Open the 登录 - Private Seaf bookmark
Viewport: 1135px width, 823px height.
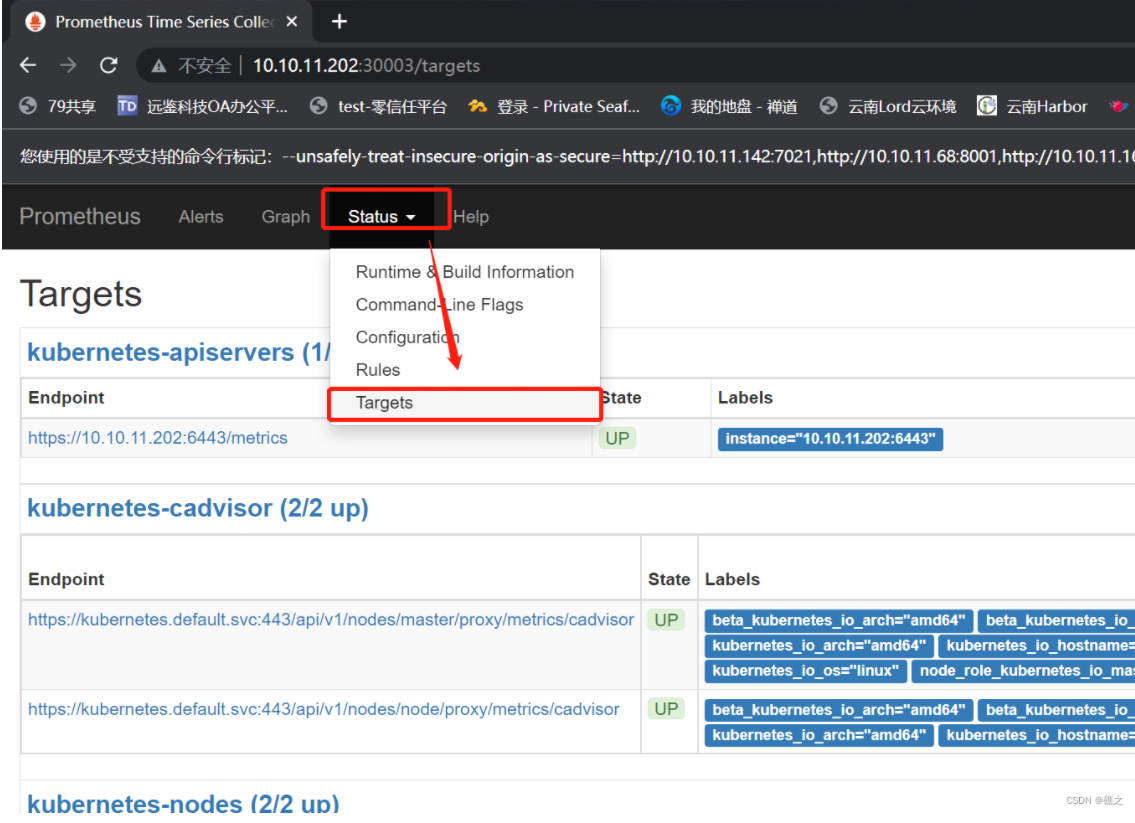(x=554, y=106)
